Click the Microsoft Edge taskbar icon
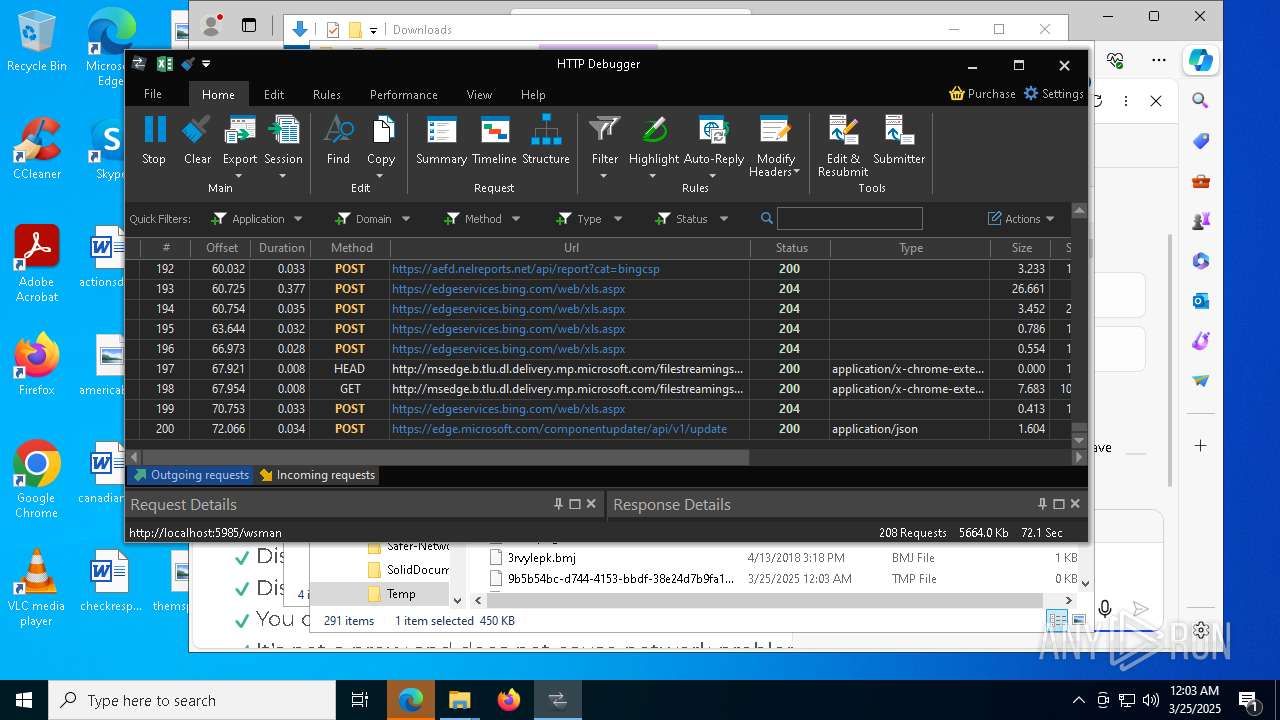Image resolution: width=1280 pixels, height=720 pixels. tap(410, 700)
